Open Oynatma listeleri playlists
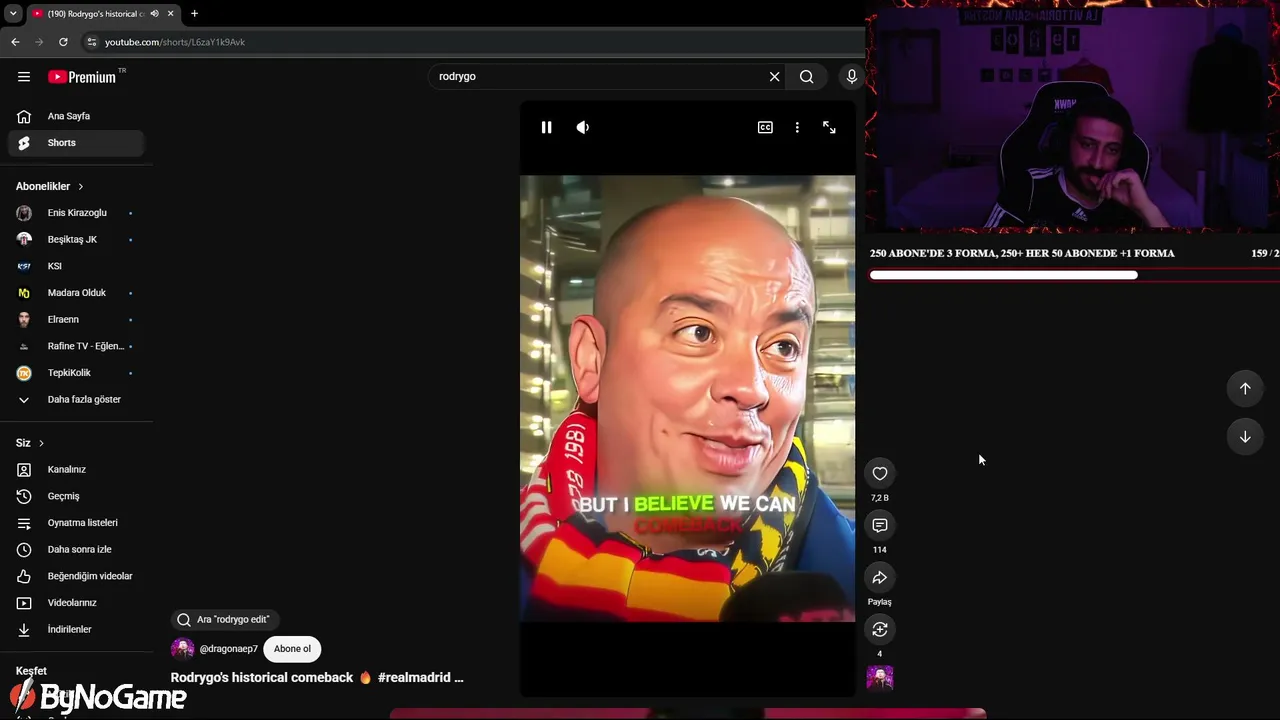 [76, 523]
